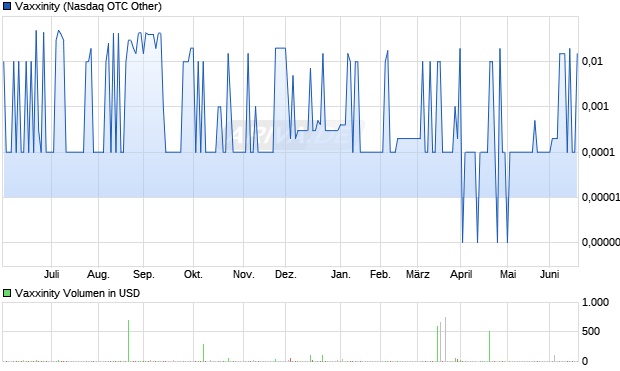Select the 'Jan.' month label
Image resolution: width=620 pixels, height=371 pixels.
tap(340, 274)
